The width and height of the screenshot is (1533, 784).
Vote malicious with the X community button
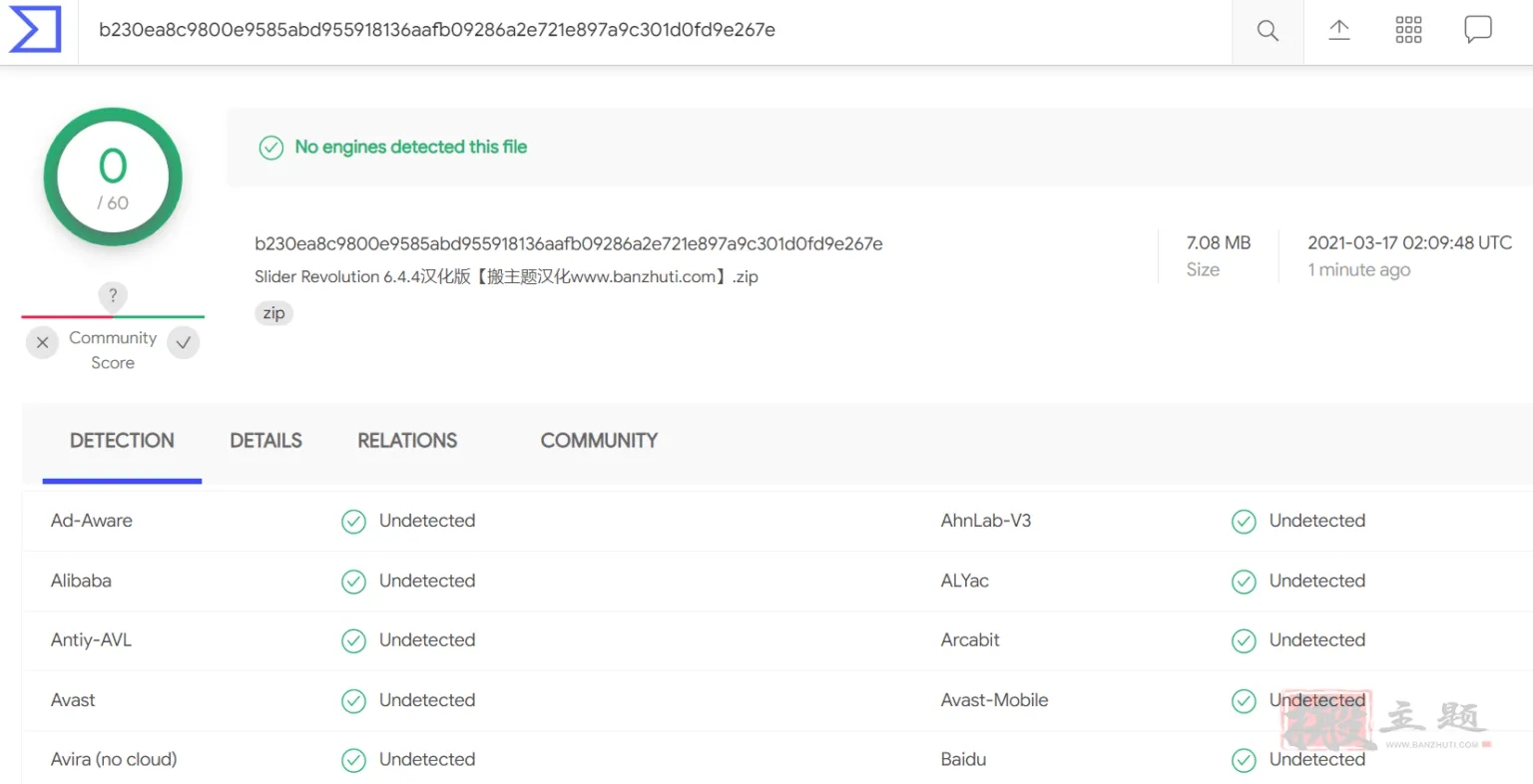point(42,342)
